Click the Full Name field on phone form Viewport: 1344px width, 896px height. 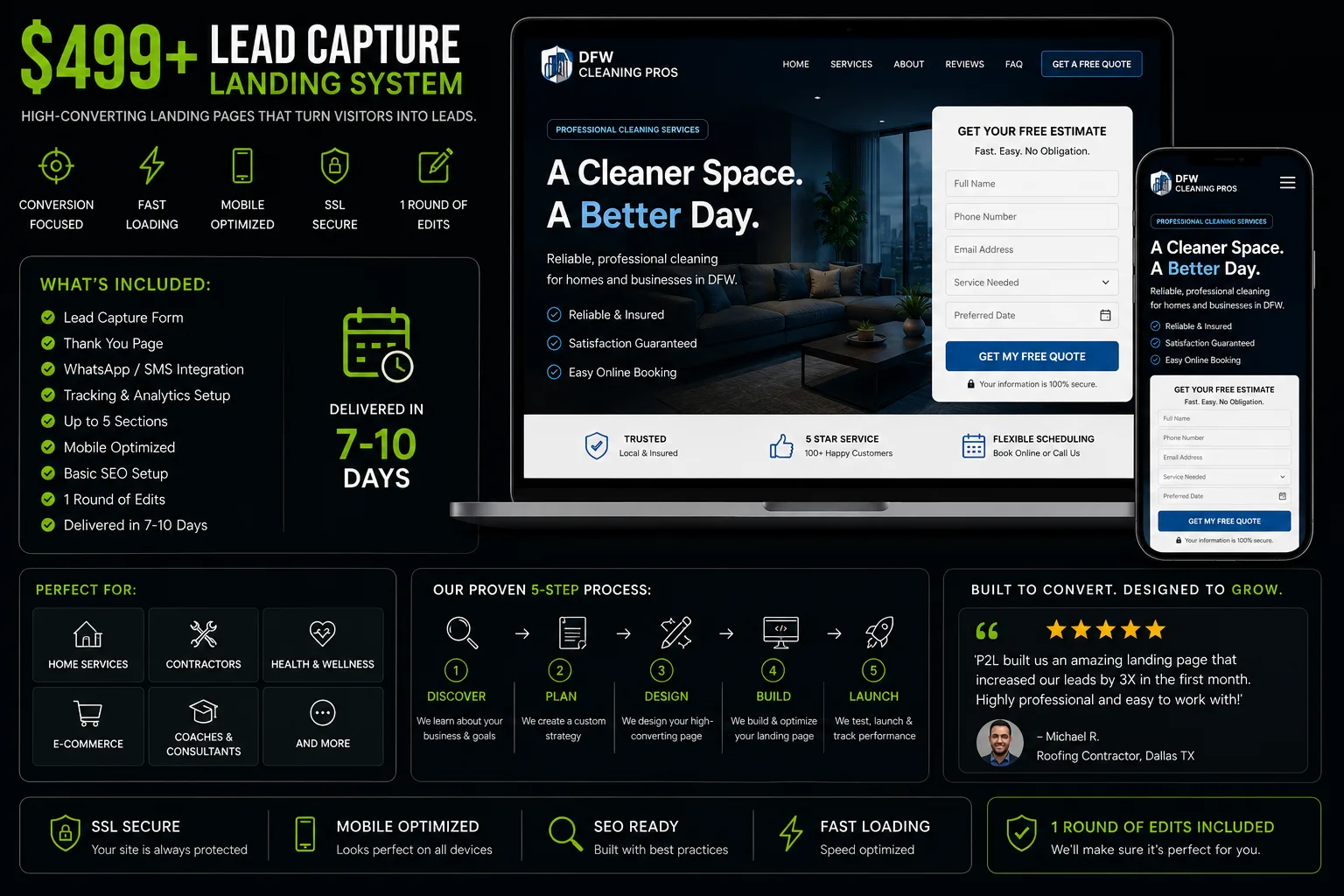tap(1224, 418)
